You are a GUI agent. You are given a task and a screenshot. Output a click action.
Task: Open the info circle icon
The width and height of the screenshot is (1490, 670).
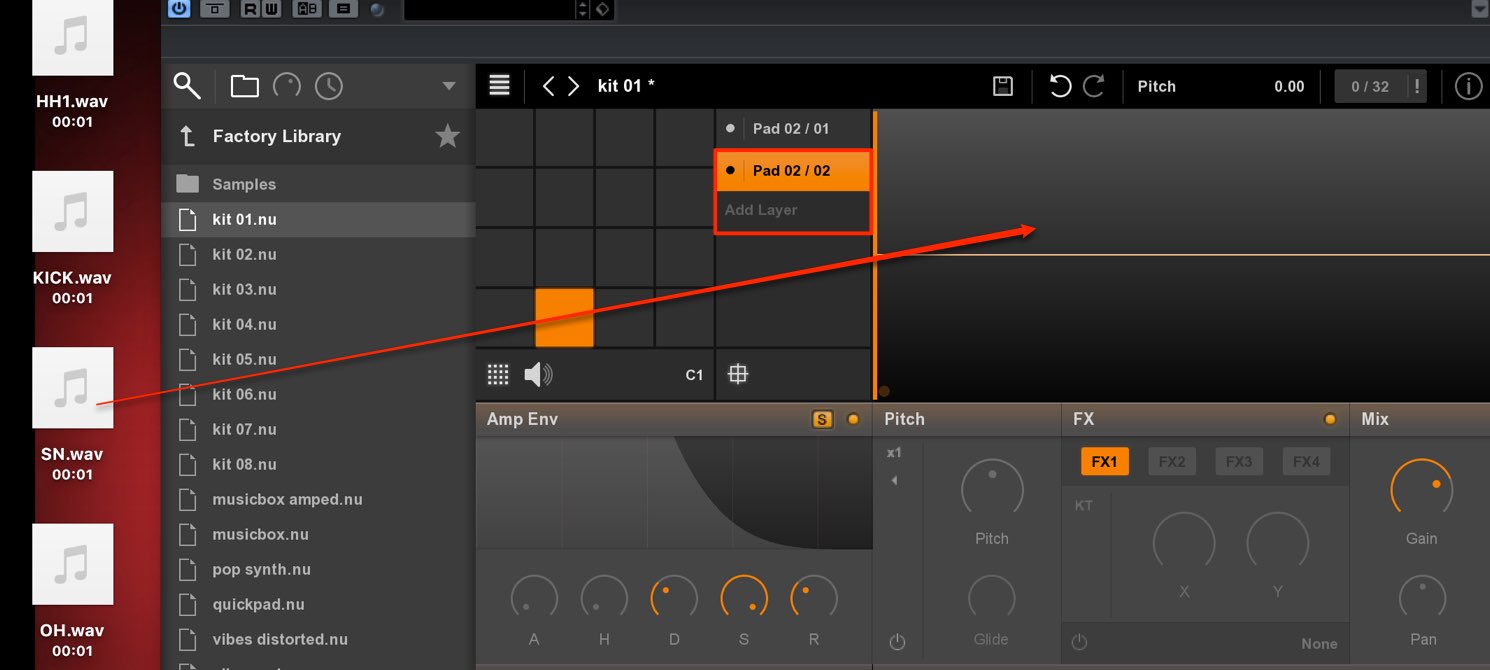pos(1468,86)
